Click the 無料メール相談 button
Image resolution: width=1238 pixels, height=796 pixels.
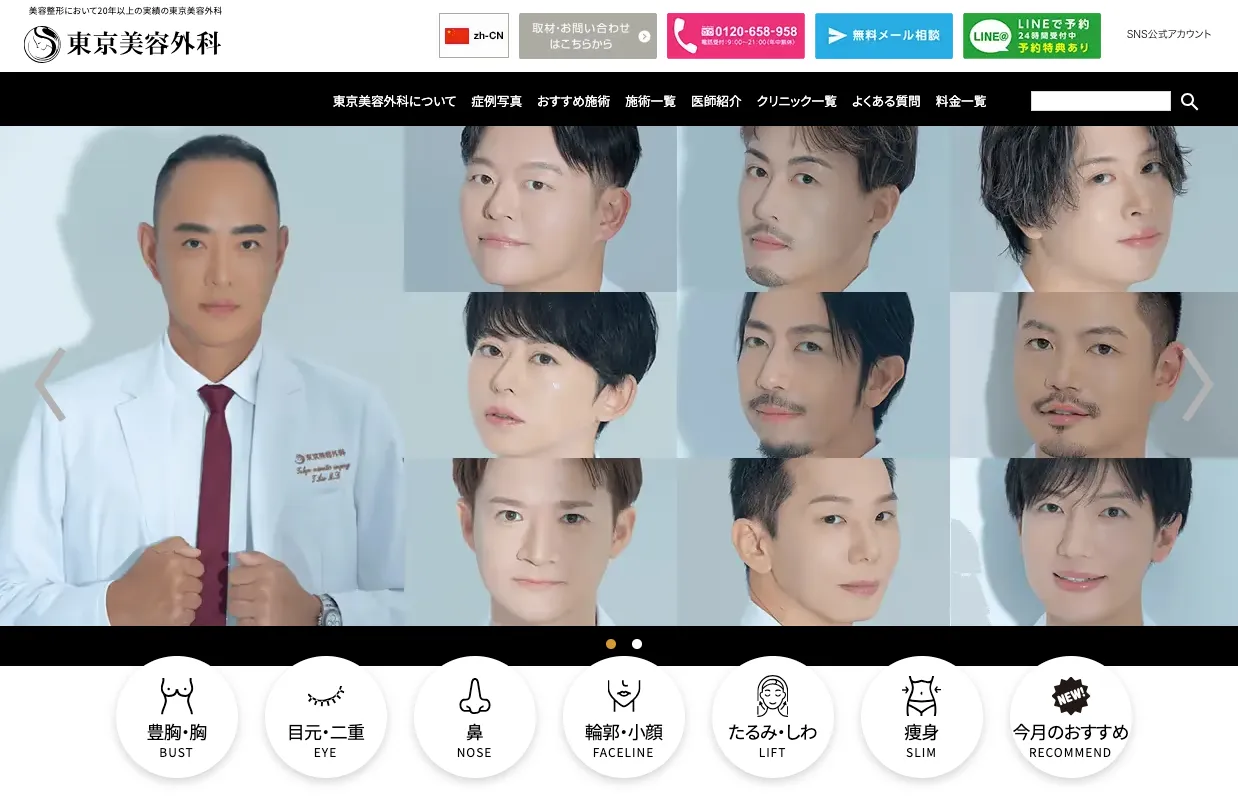pos(883,36)
